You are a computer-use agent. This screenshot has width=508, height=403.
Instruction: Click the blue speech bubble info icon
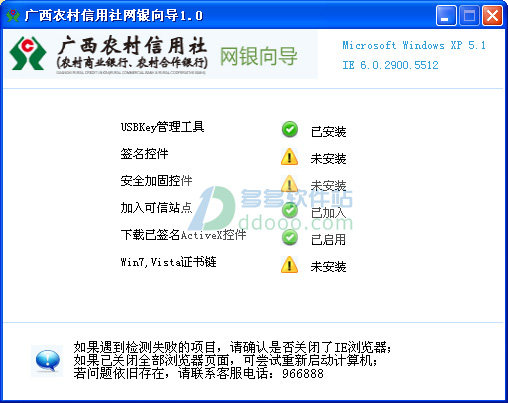coord(47,361)
